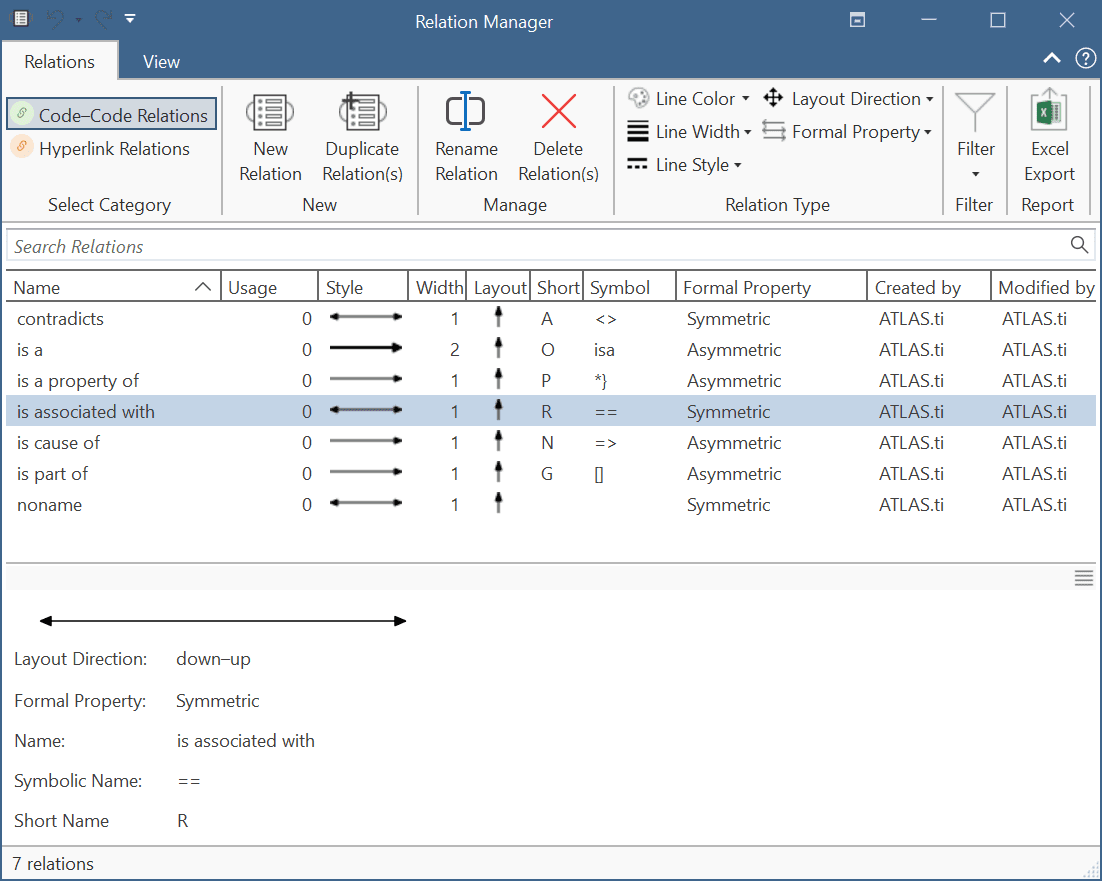Select the 'is associated with' relation row
Viewport: 1102px width, 881px height.
pos(551,411)
